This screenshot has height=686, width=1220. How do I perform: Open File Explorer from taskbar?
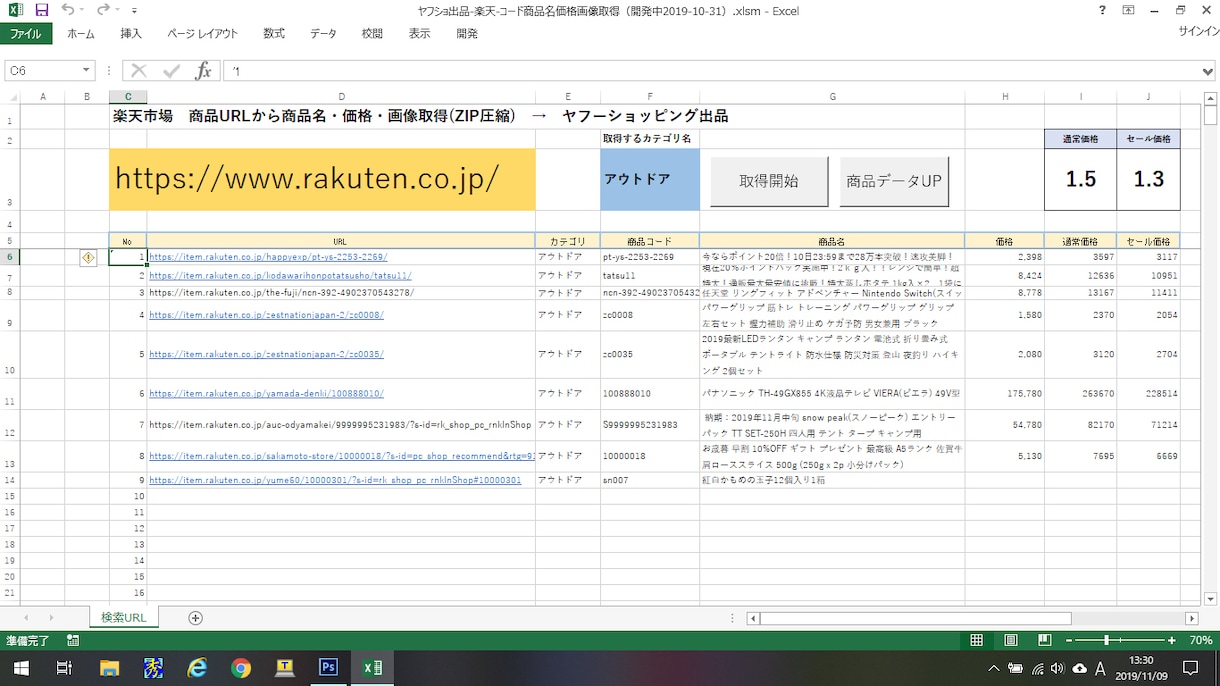coord(109,668)
